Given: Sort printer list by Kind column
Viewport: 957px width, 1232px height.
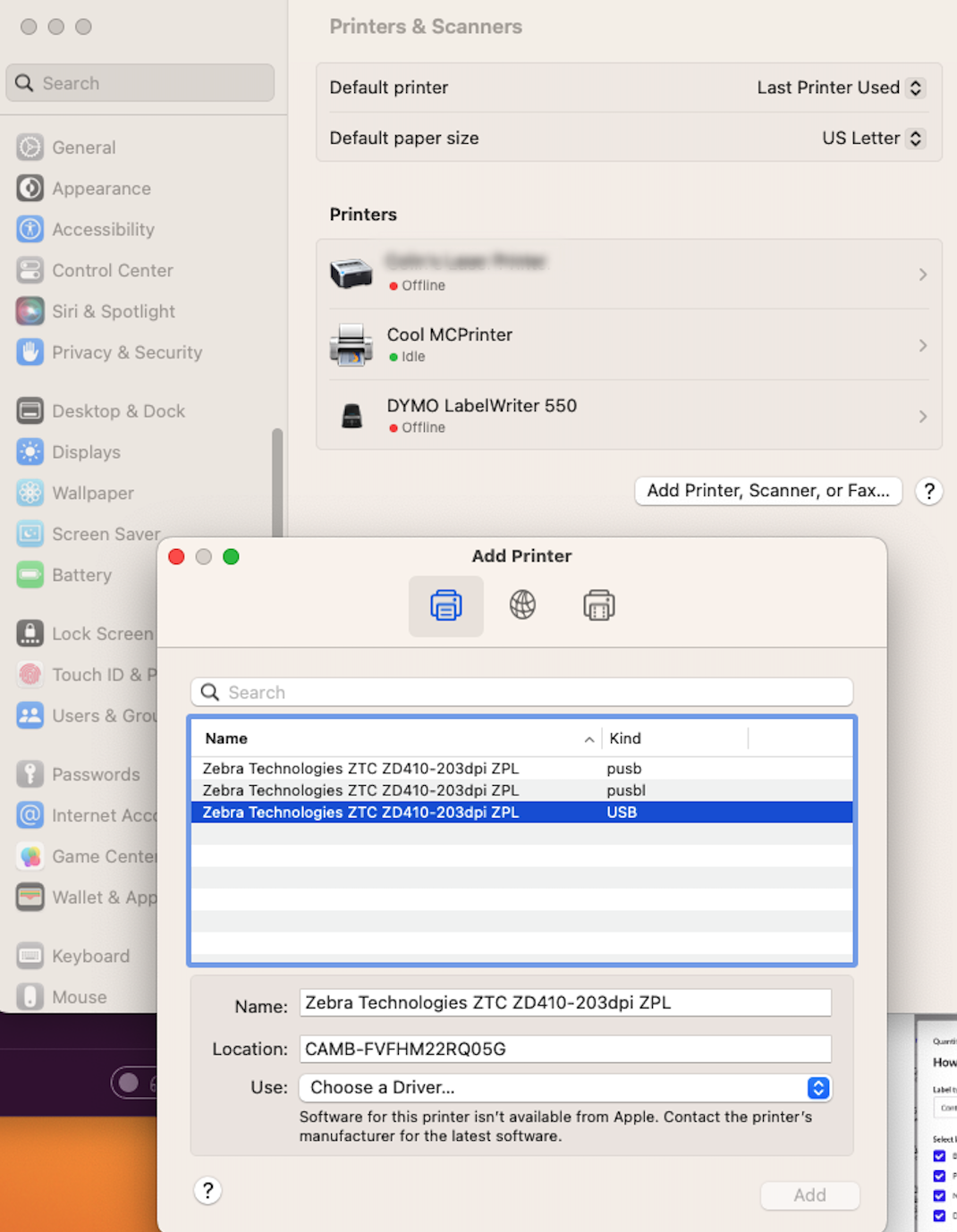Looking at the screenshot, I should coord(674,738).
